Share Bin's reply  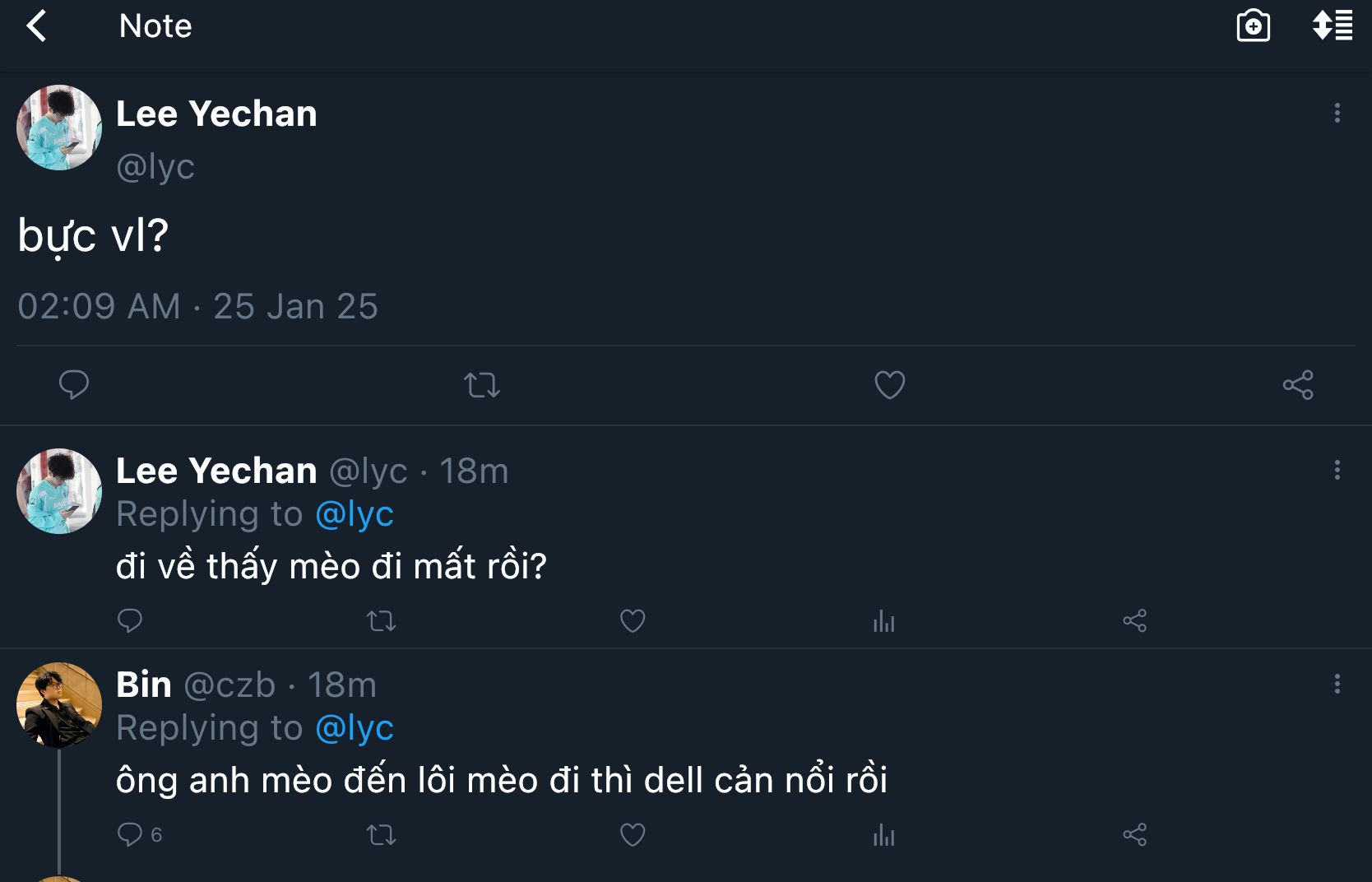pyautogui.click(x=1134, y=835)
